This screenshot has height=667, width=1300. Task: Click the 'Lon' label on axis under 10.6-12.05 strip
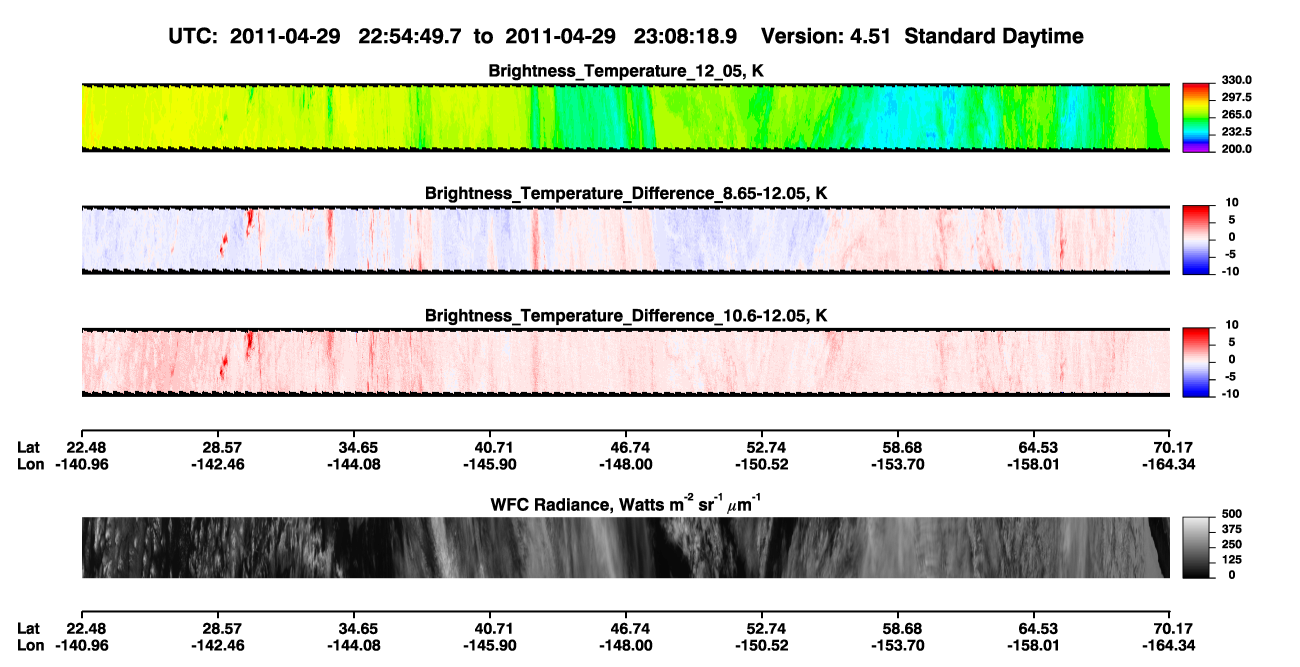coord(30,464)
